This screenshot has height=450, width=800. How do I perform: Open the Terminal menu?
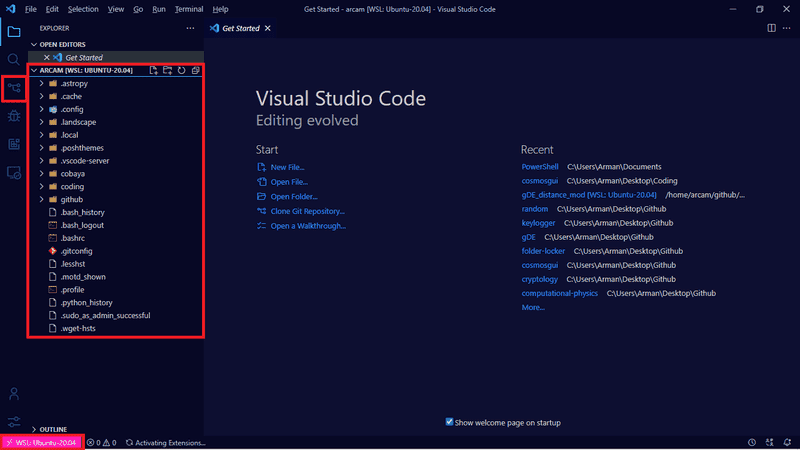(189, 9)
